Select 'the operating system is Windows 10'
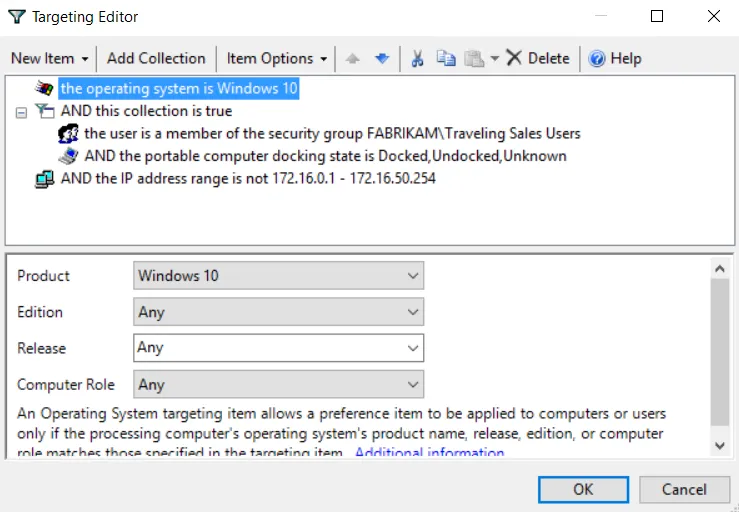739x512 pixels. pos(179,88)
